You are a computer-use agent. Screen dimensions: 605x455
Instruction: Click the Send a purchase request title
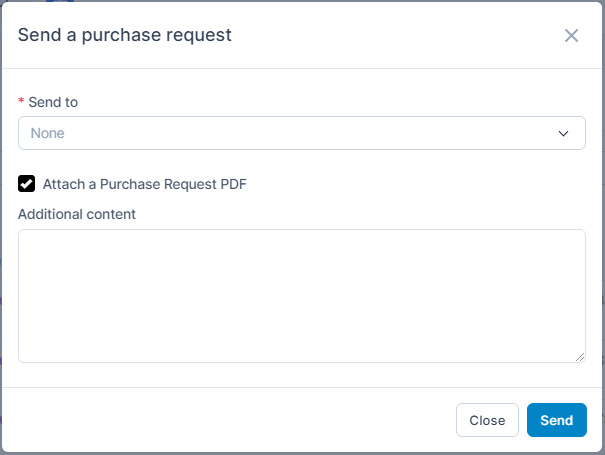tap(125, 35)
